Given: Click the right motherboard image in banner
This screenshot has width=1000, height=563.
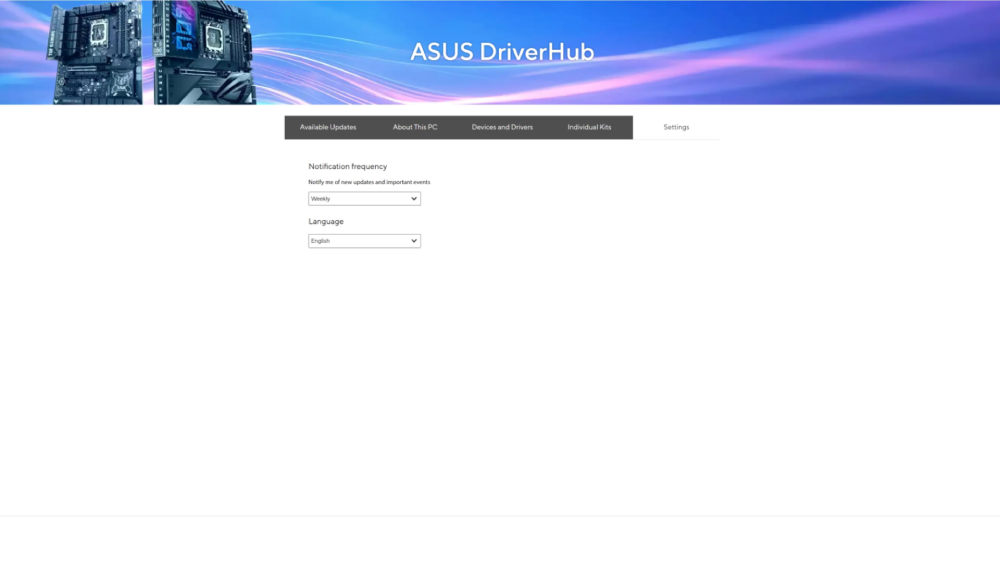Looking at the screenshot, I should [x=205, y=52].
